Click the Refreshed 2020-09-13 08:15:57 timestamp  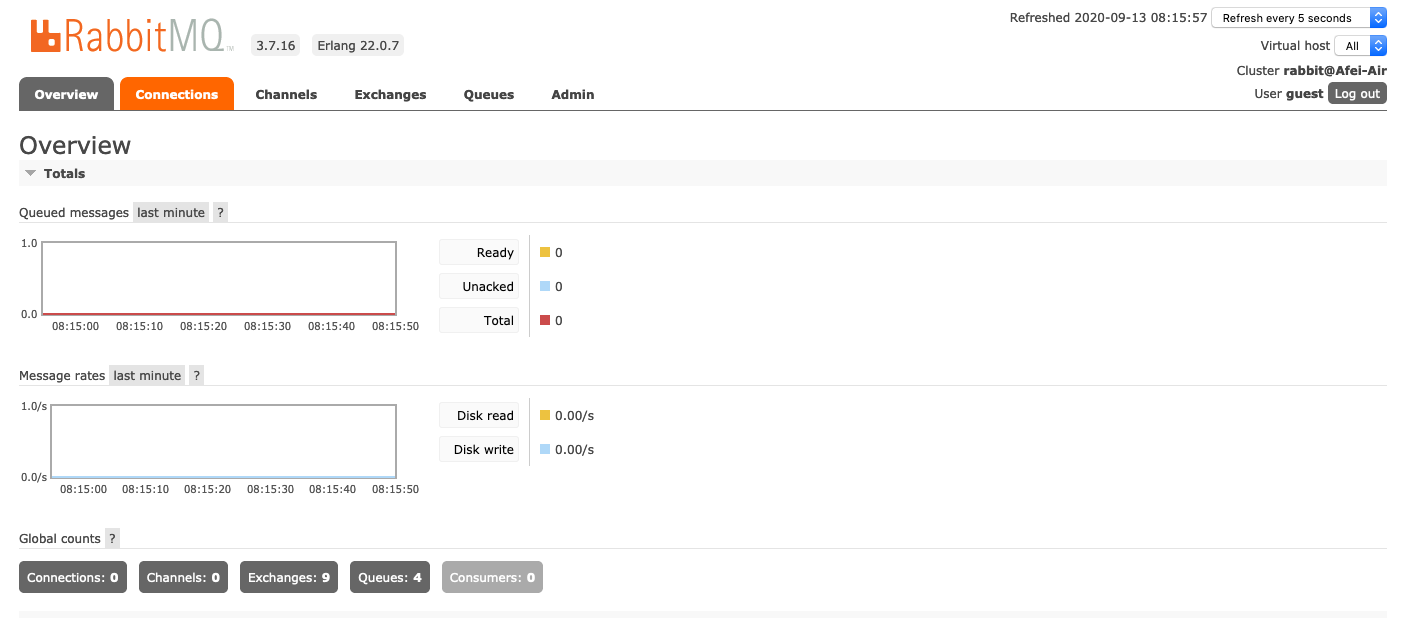point(1108,18)
